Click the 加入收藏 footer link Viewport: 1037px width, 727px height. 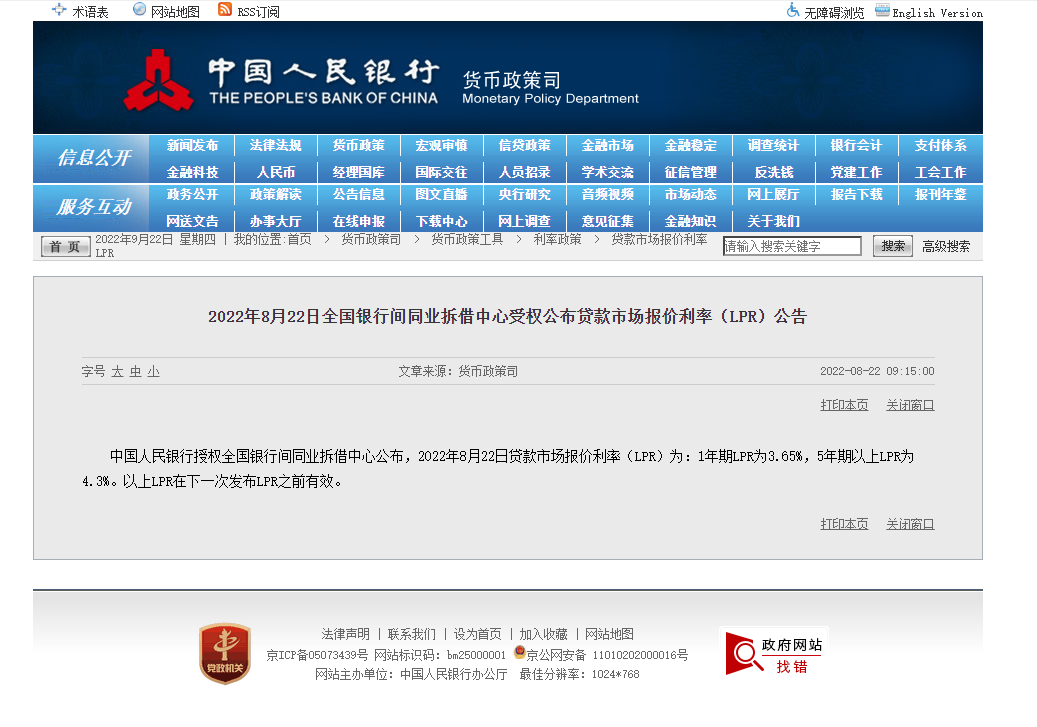(543, 634)
